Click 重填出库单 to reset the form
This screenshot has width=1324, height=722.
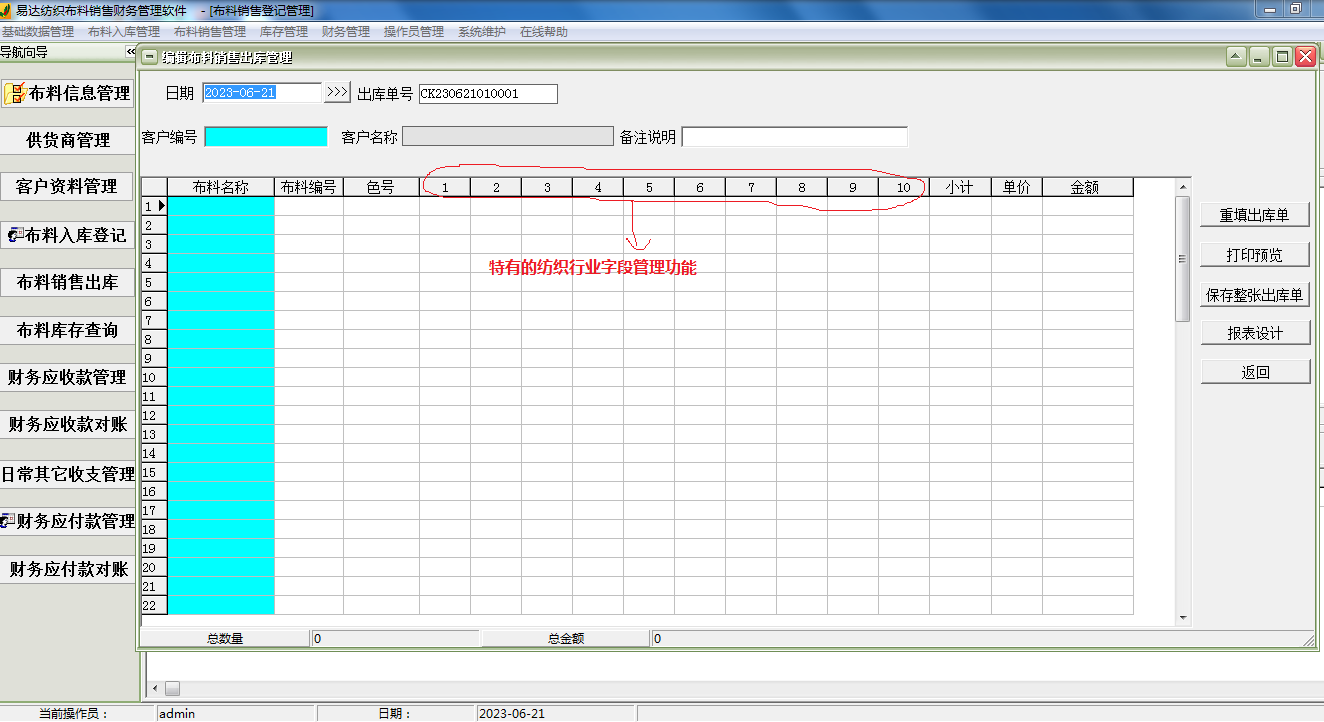pyautogui.click(x=1255, y=214)
